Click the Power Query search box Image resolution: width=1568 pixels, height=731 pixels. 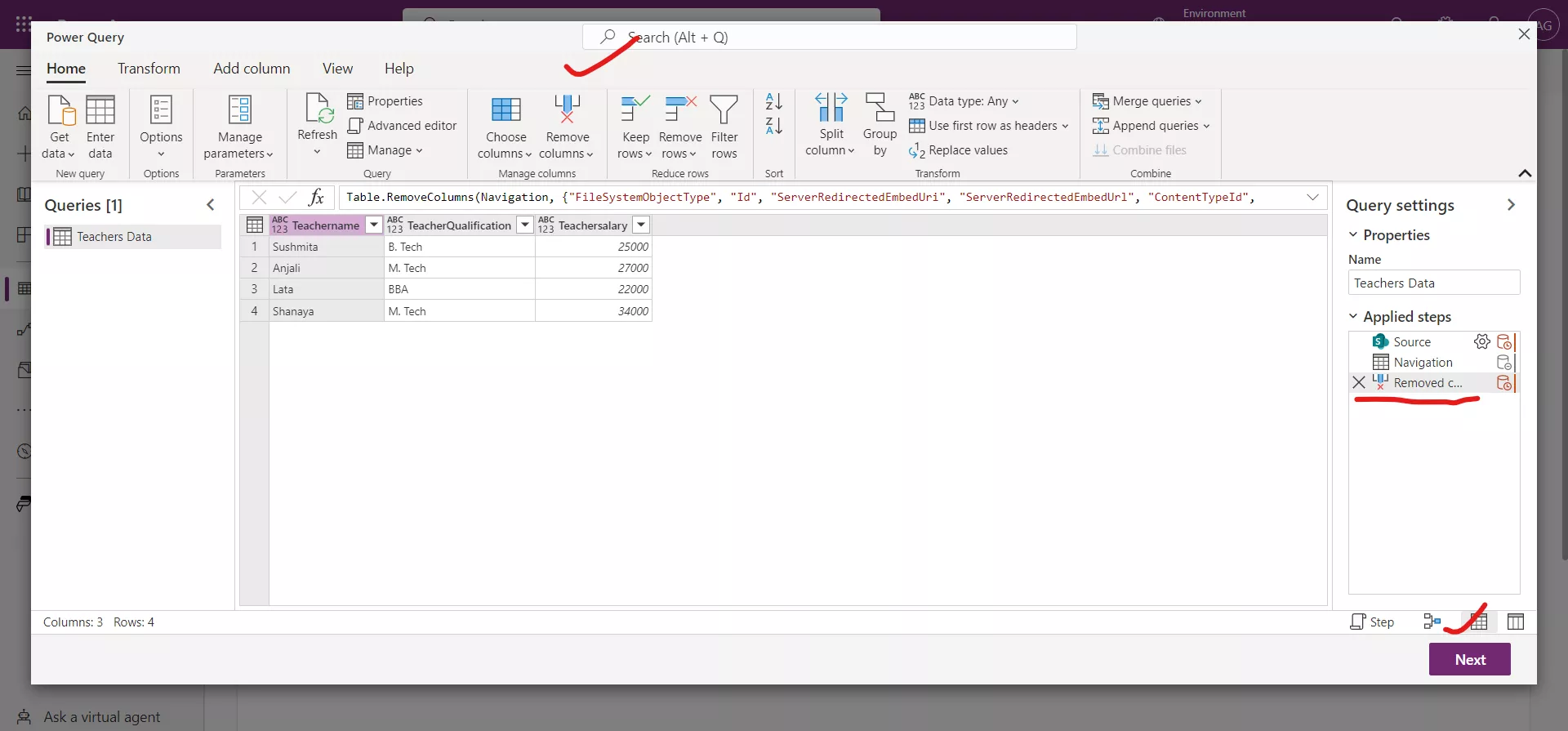tap(829, 37)
